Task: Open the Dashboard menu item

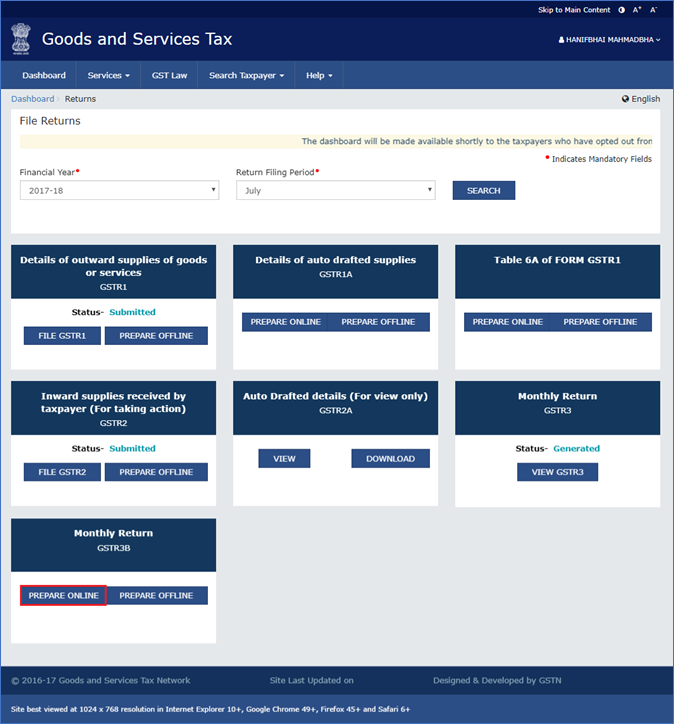Action: pos(44,75)
